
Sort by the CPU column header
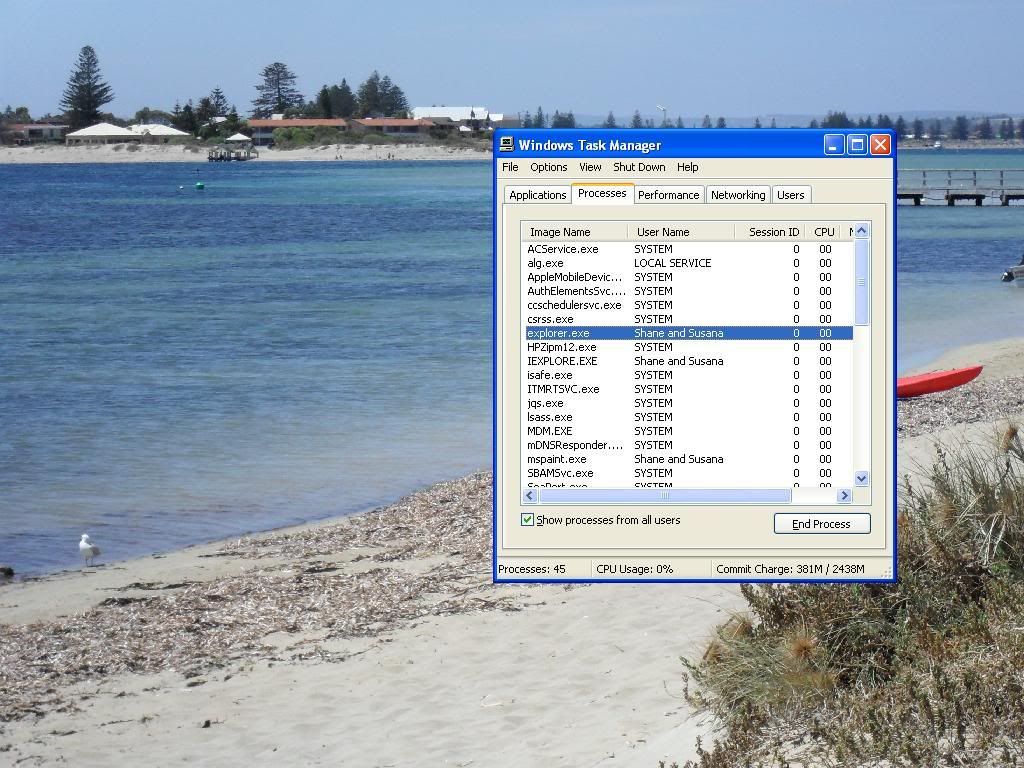click(x=824, y=232)
